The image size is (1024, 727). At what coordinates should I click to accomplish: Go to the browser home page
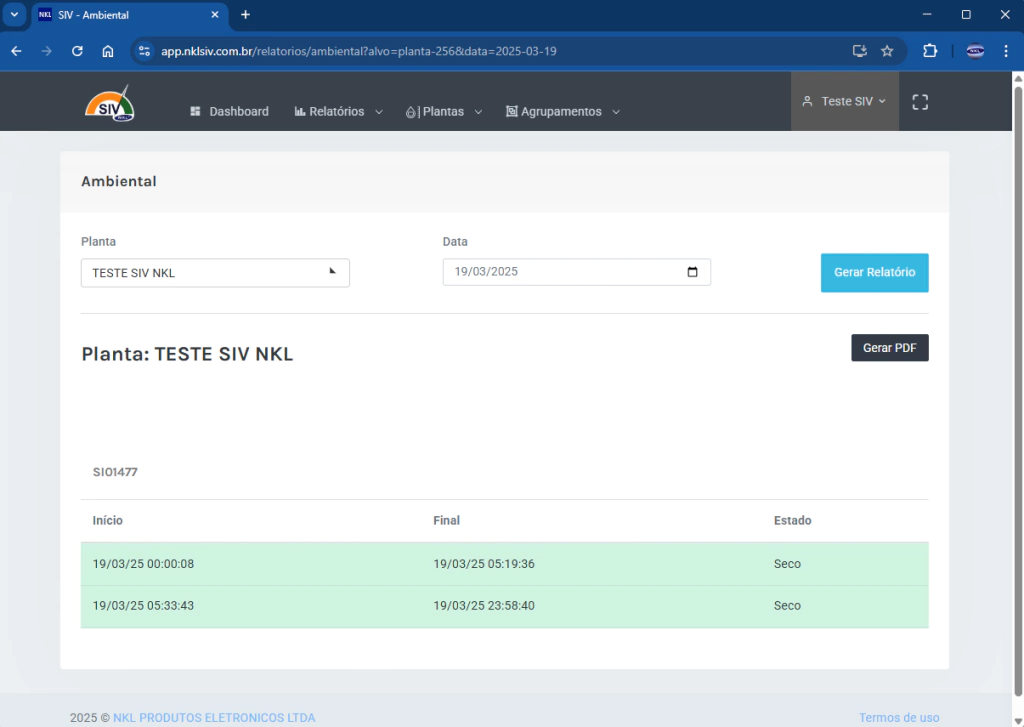(108, 51)
